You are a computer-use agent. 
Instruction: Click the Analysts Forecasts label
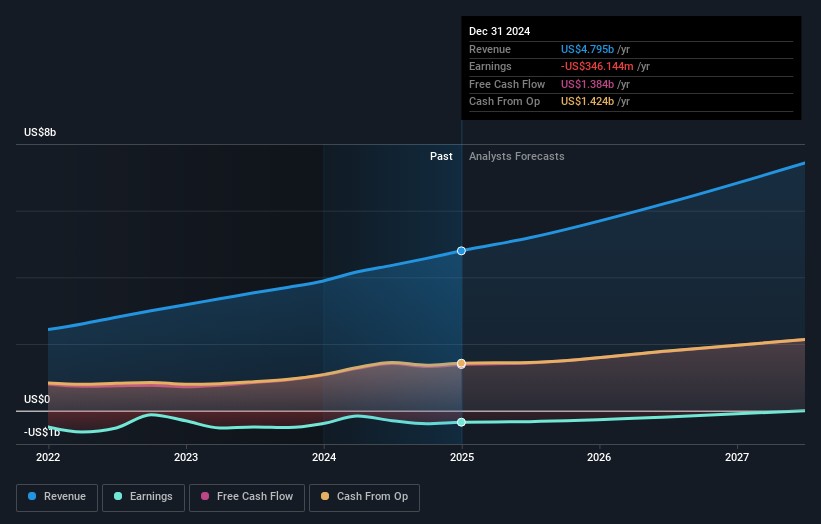click(x=516, y=157)
